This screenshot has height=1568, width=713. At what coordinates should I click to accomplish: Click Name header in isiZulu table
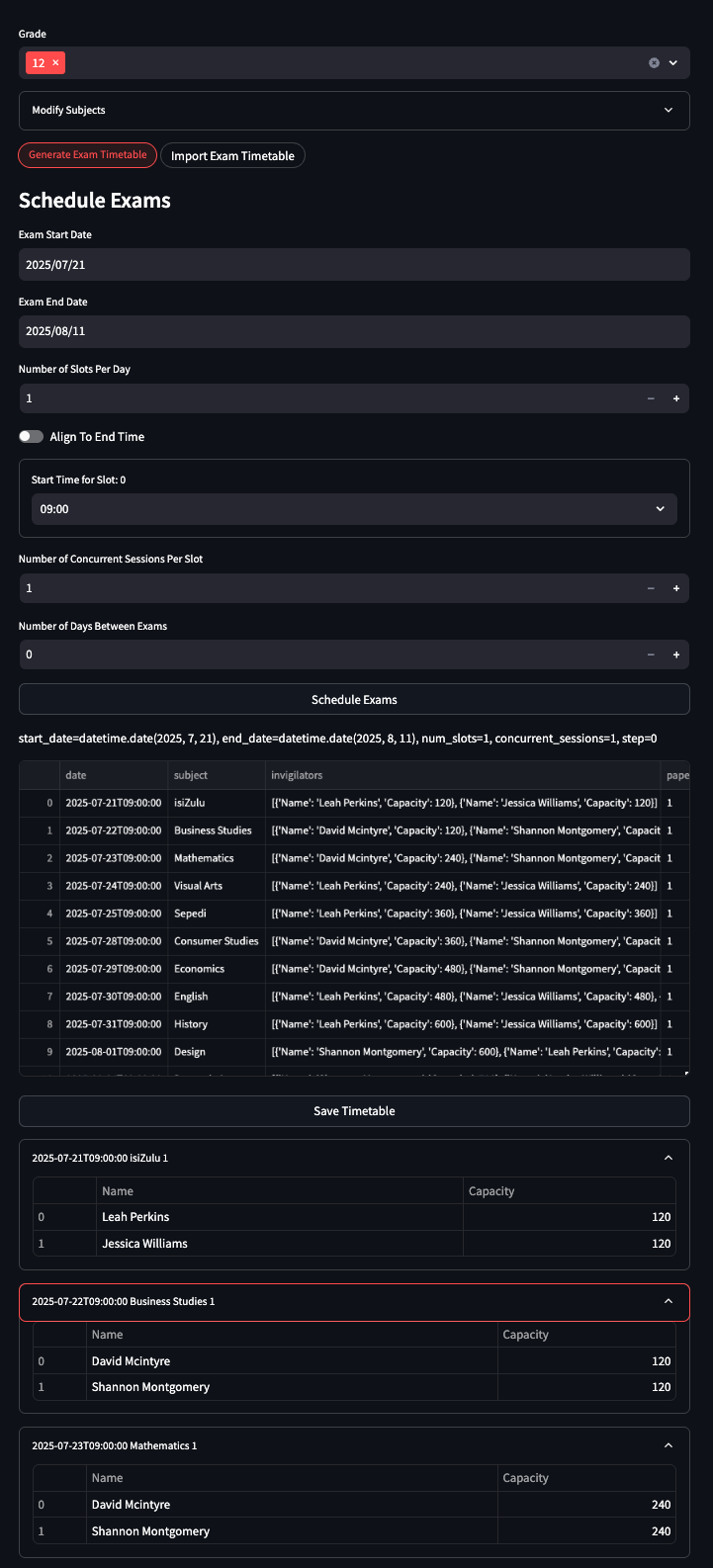279,1191
